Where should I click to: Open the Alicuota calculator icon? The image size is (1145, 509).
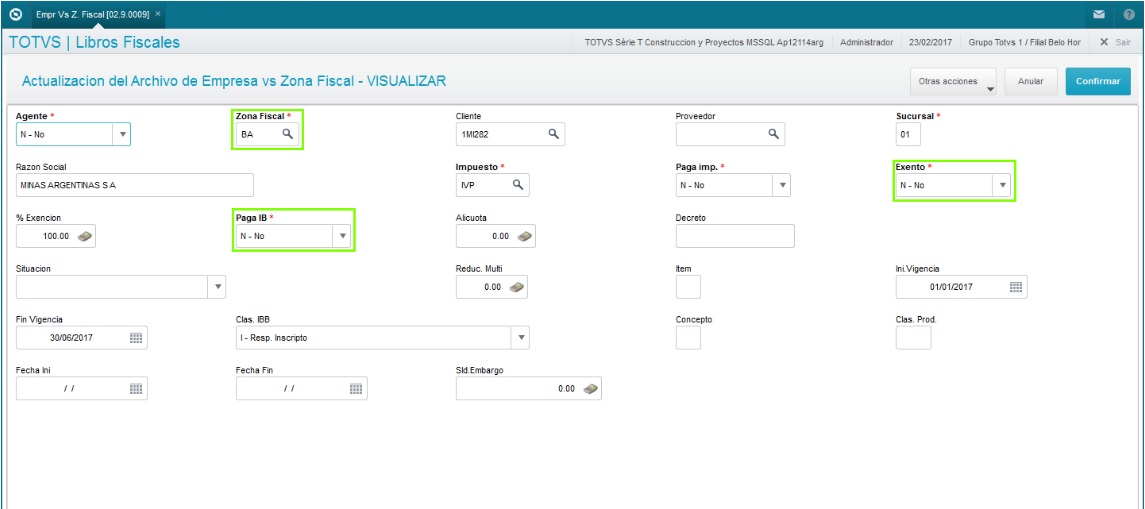point(524,236)
